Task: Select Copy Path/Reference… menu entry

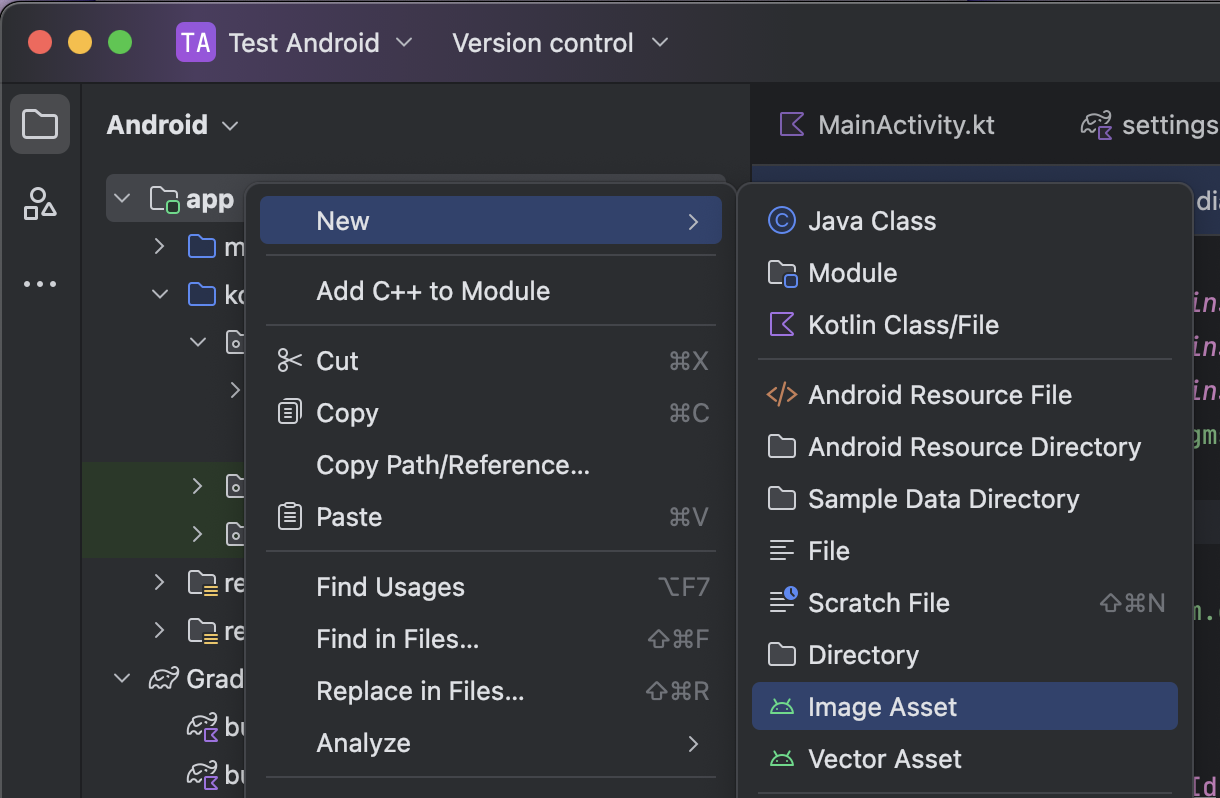Action: (491, 465)
